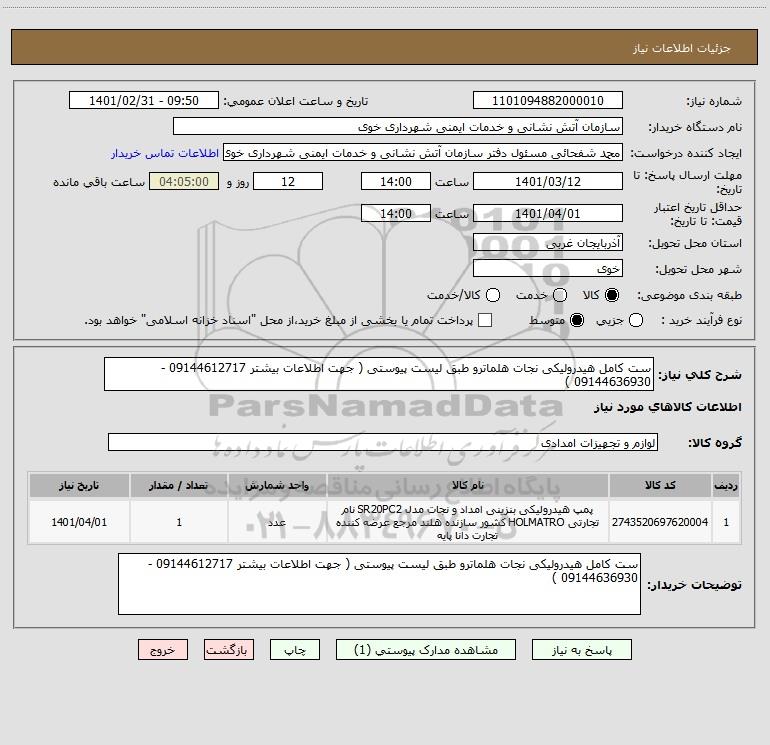Click the need number field 1101094882000010
Image resolution: width=770 pixels, height=745 pixels.
(548, 101)
